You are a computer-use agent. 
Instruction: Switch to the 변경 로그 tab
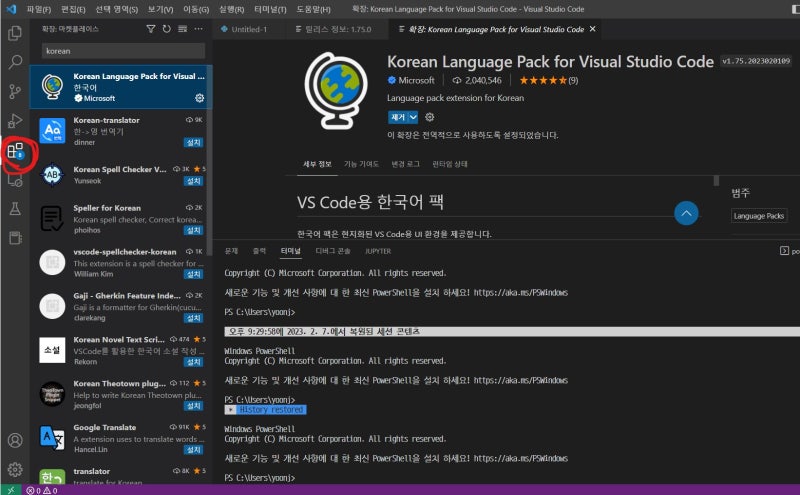click(405, 163)
